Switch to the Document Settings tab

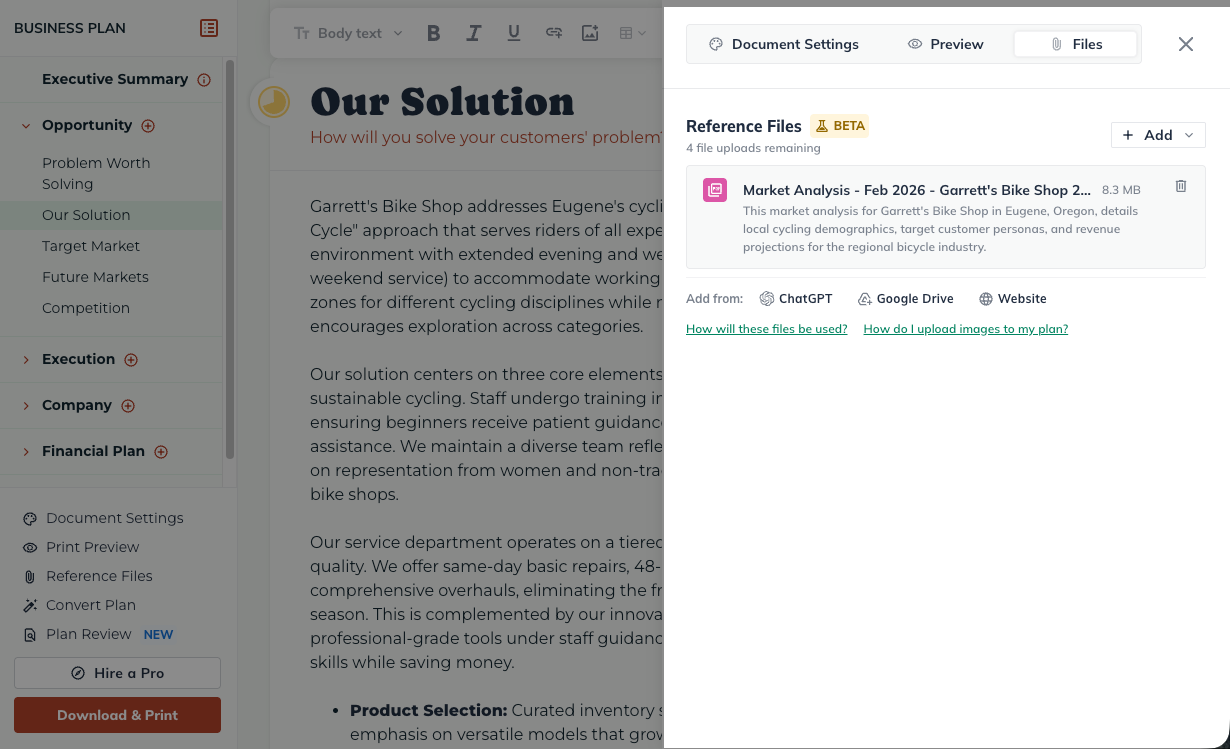[784, 44]
